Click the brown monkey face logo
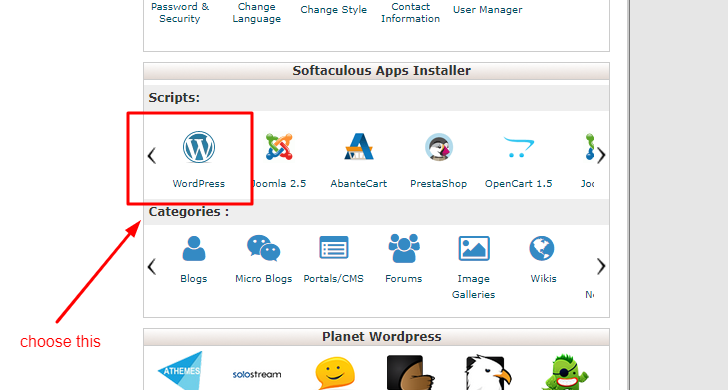 [x=410, y=373]
